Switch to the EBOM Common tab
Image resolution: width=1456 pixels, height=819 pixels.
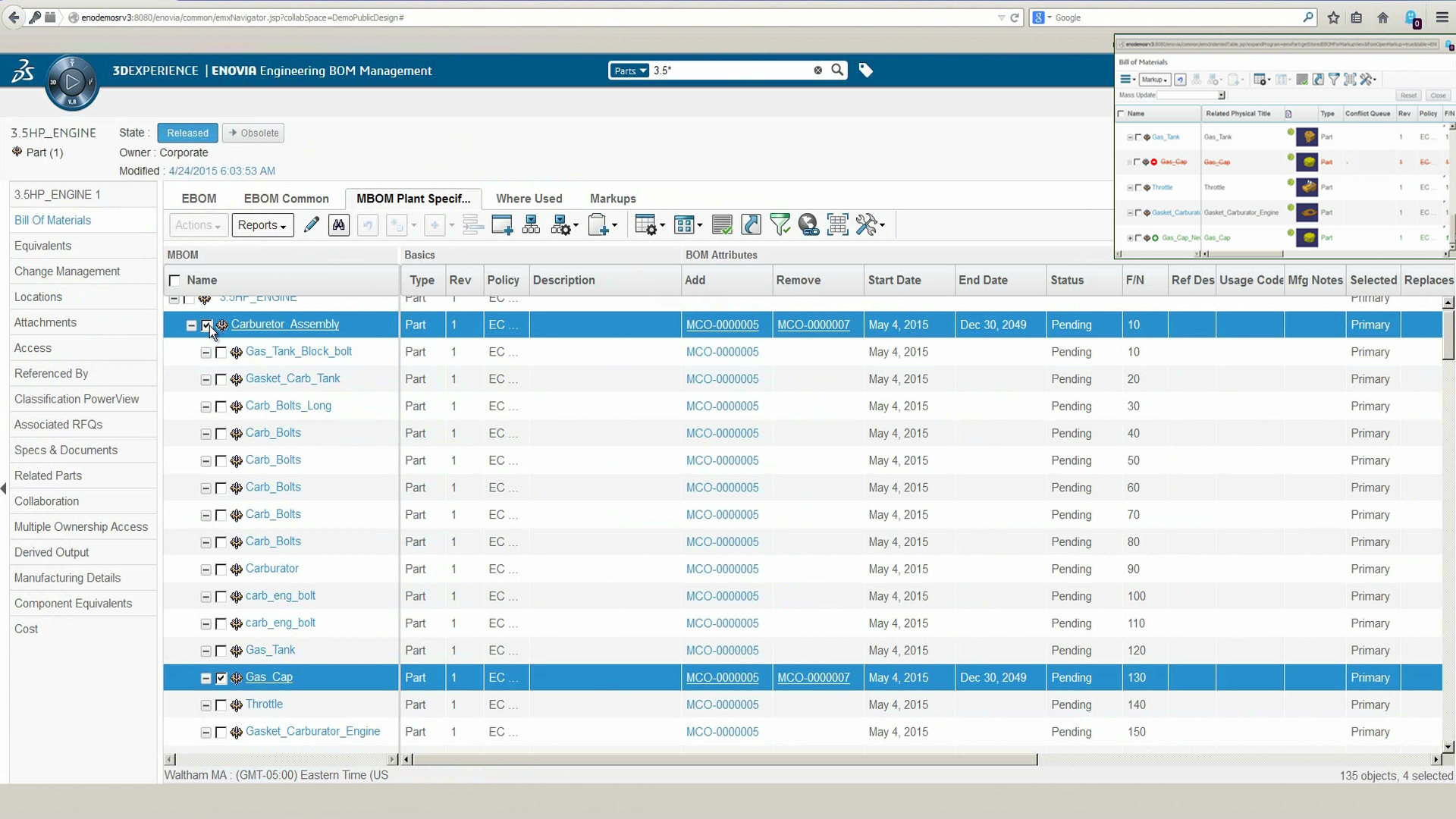[x=286, y=198]
